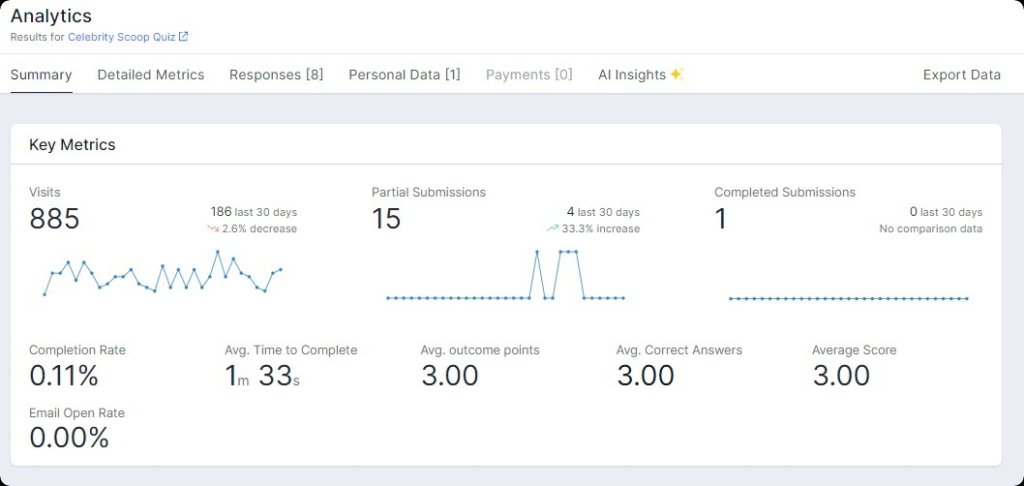The image size is (1024, 486).
Task: Click the external link icon beside quiz name
Action: click(x=184, y=37)
